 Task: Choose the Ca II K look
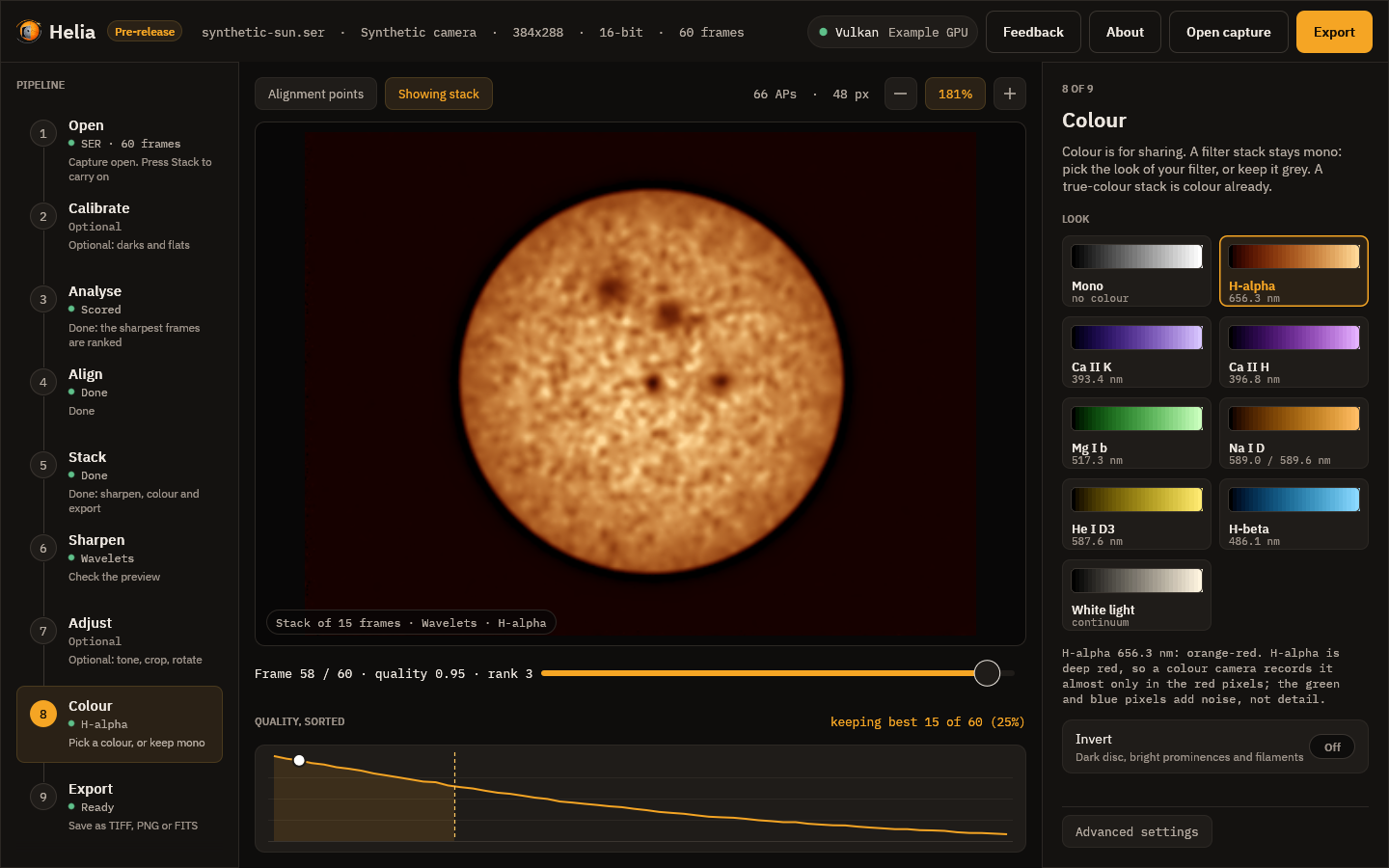tap(1136, 352)
